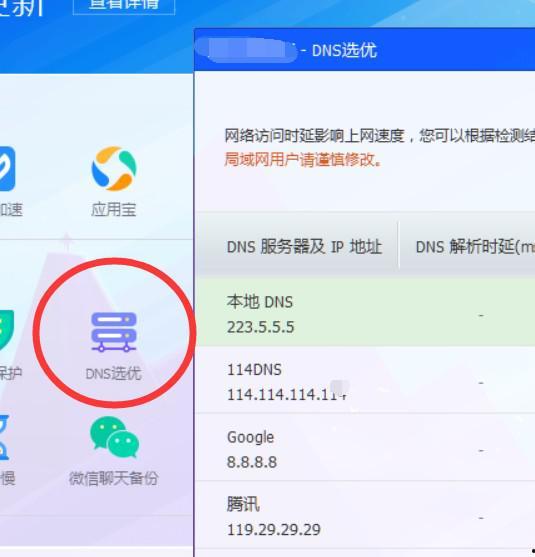
Task: Click the blue acceleration icon at left edge
Action: click(x=7, y=169)
